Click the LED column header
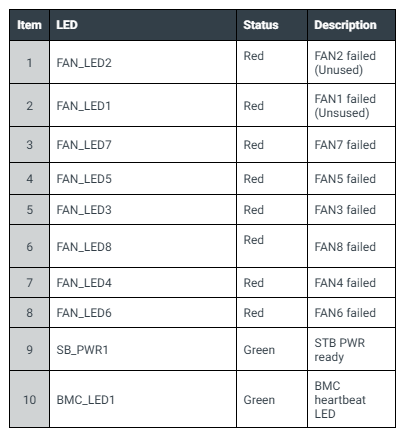Viewport: 400px width, 433px height. pyautogui.click(x=143, y=25)
